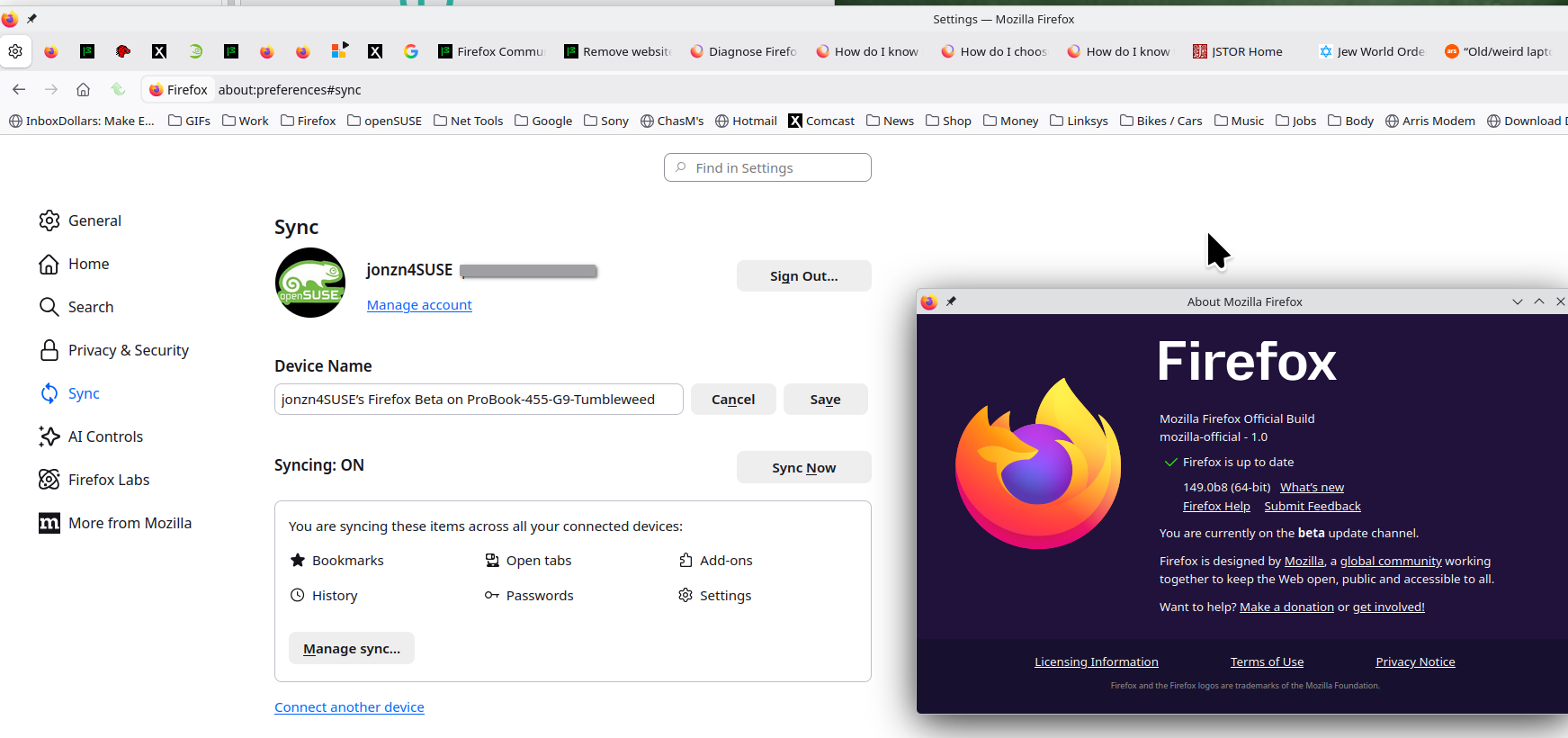Expand the Music bookmarks folder

[1239, 121]
